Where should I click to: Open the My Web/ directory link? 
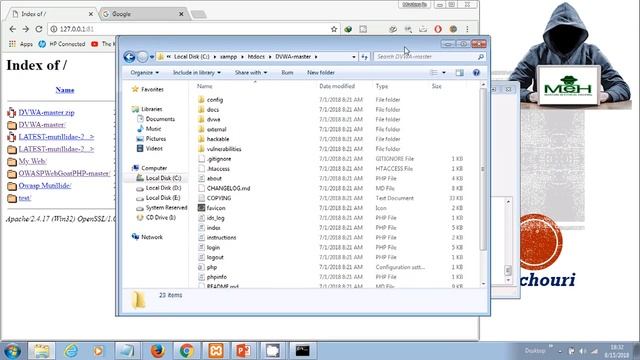point(33,161)
